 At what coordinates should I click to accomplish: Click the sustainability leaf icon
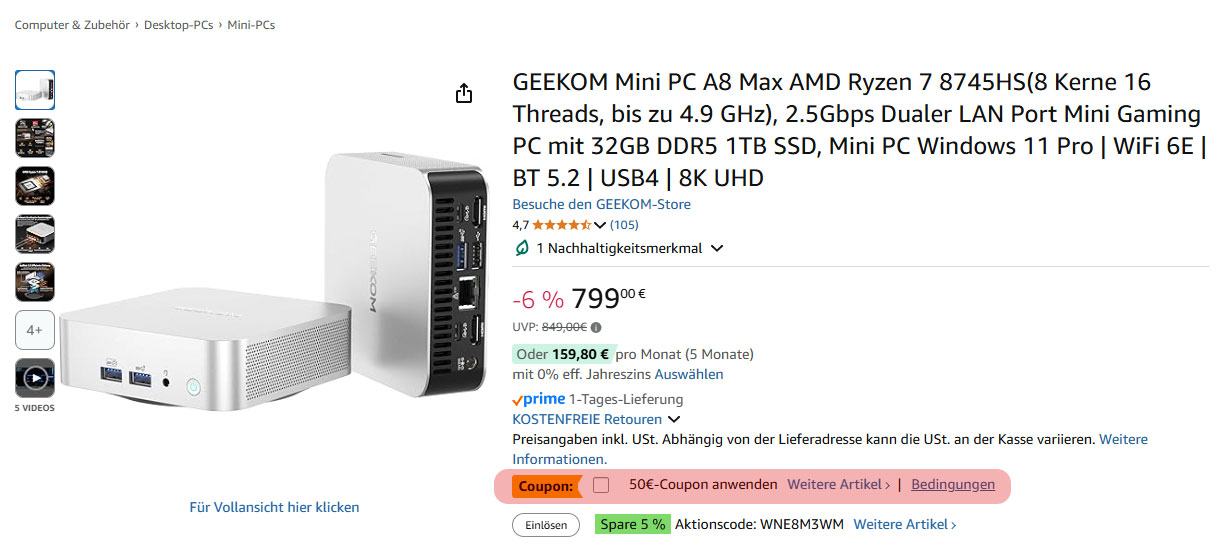(x=521, y=248)
